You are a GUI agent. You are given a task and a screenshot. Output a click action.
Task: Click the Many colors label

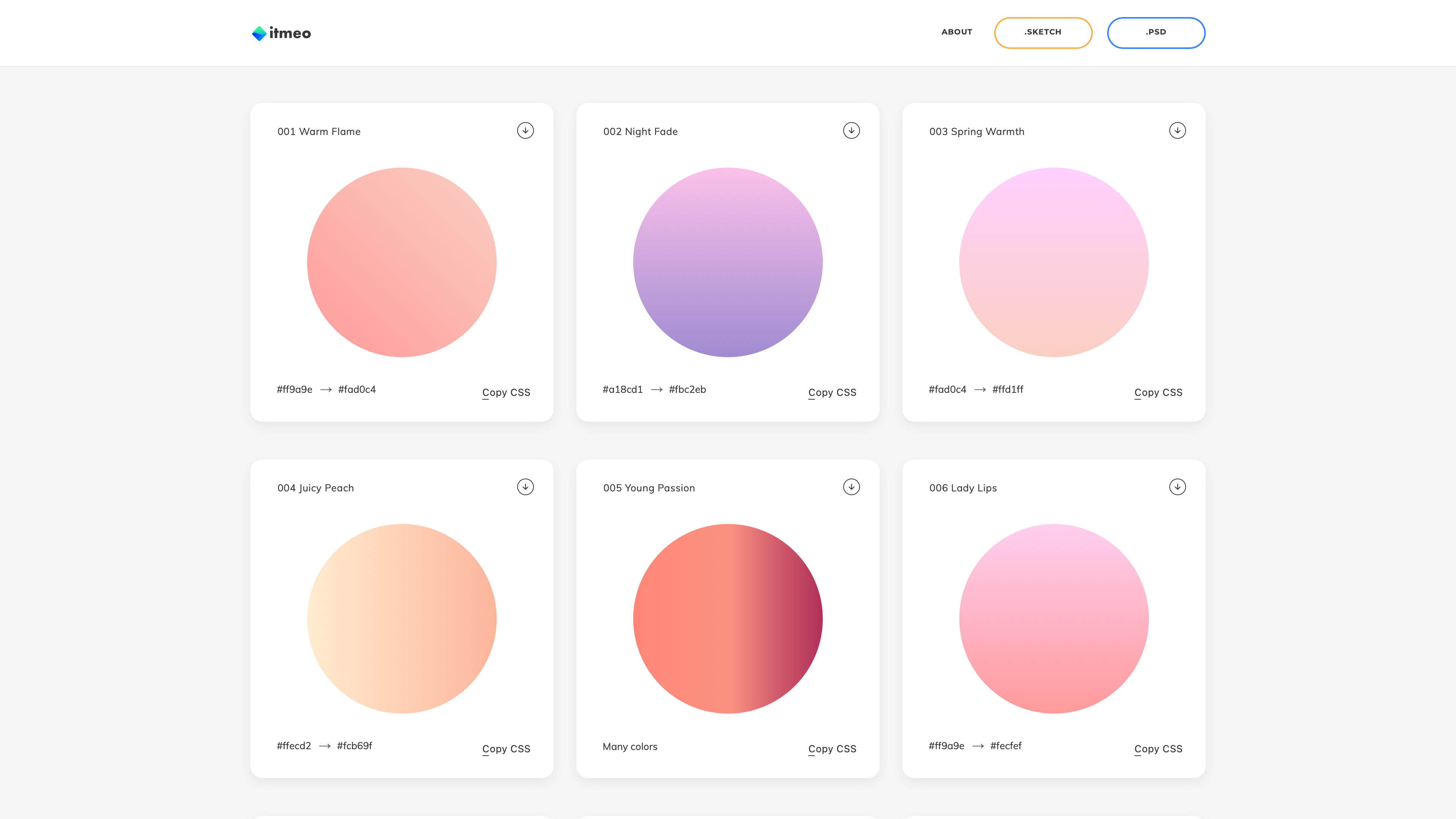(x=630, y=747)
